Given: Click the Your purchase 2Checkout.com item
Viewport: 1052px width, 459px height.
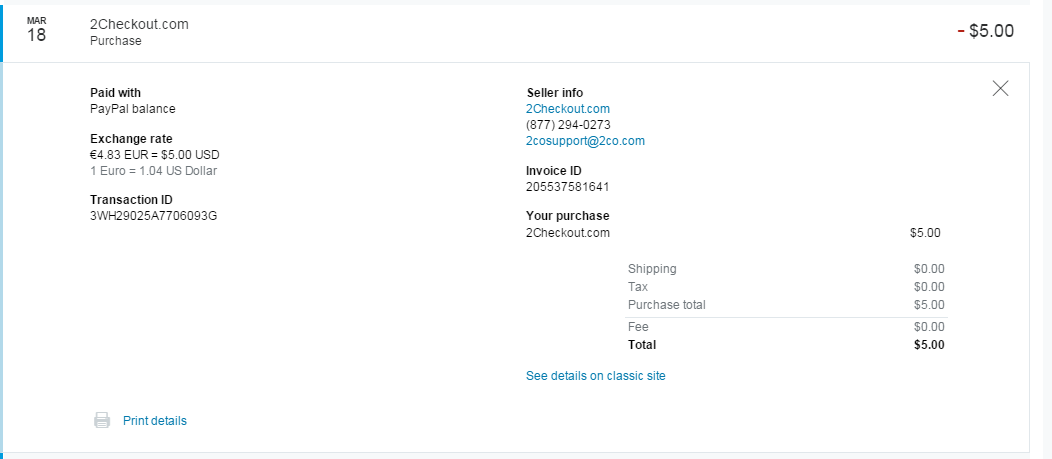Looking at the screenshot, I should pos(568,233).
